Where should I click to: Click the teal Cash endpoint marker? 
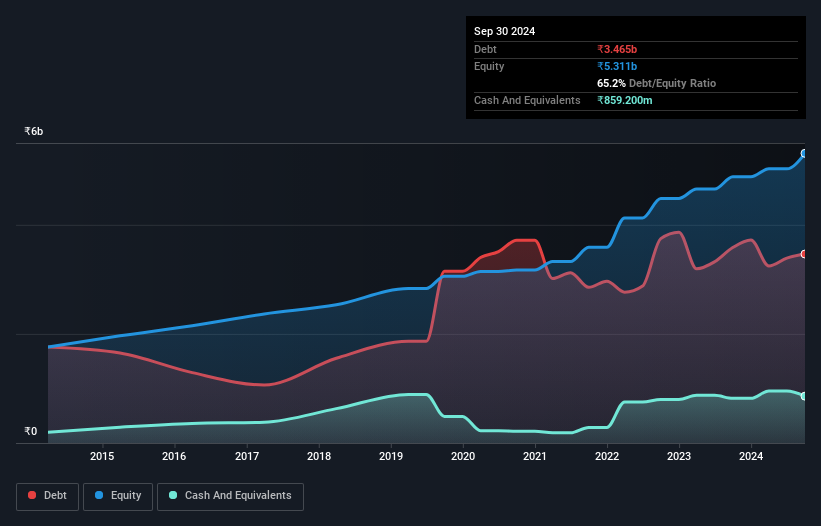[x=804, y=396]
